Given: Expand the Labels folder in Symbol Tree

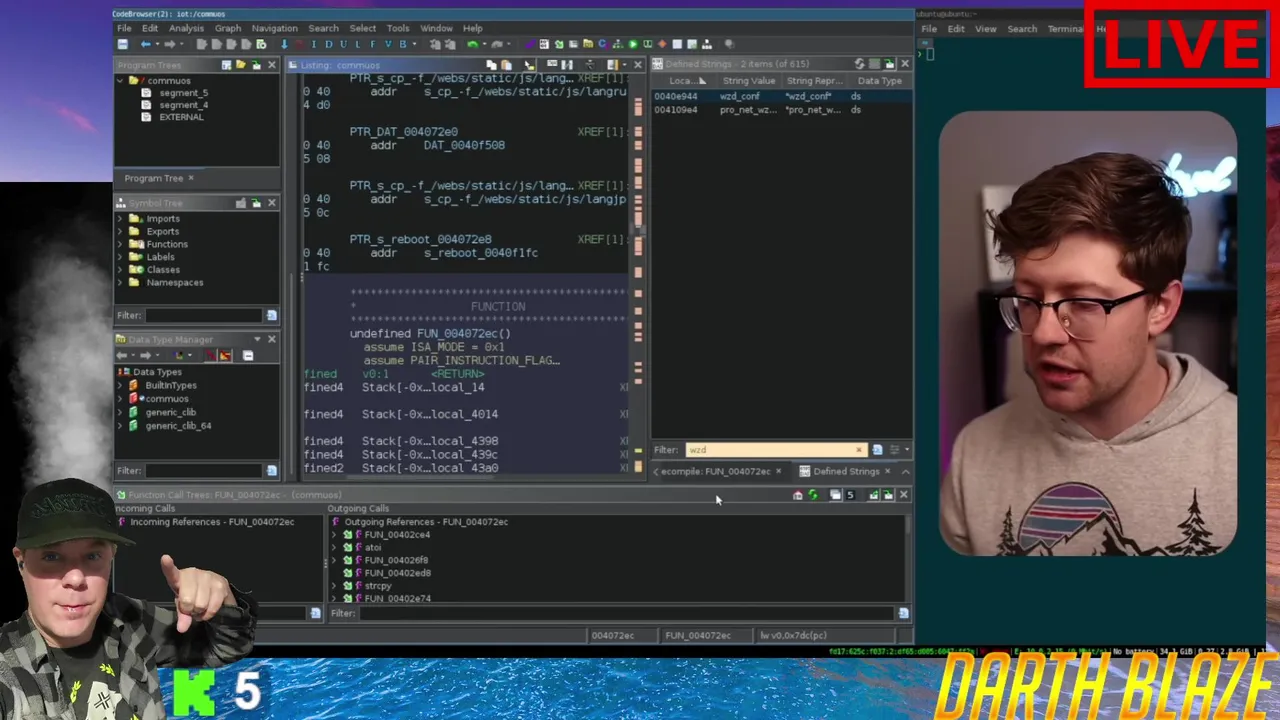Looking at the screenshot, I should pos(121,257).
